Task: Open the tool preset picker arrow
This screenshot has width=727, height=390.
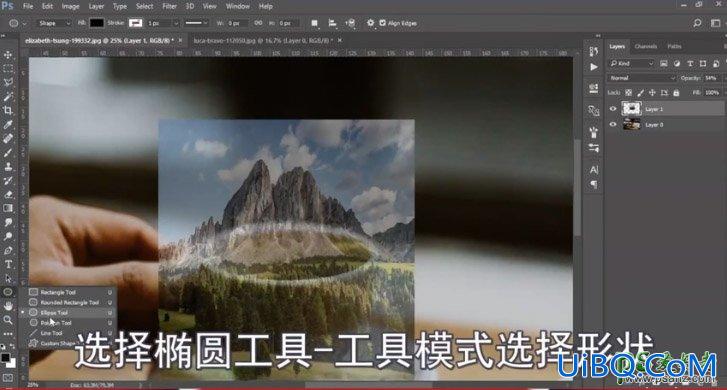Action: 24,23
